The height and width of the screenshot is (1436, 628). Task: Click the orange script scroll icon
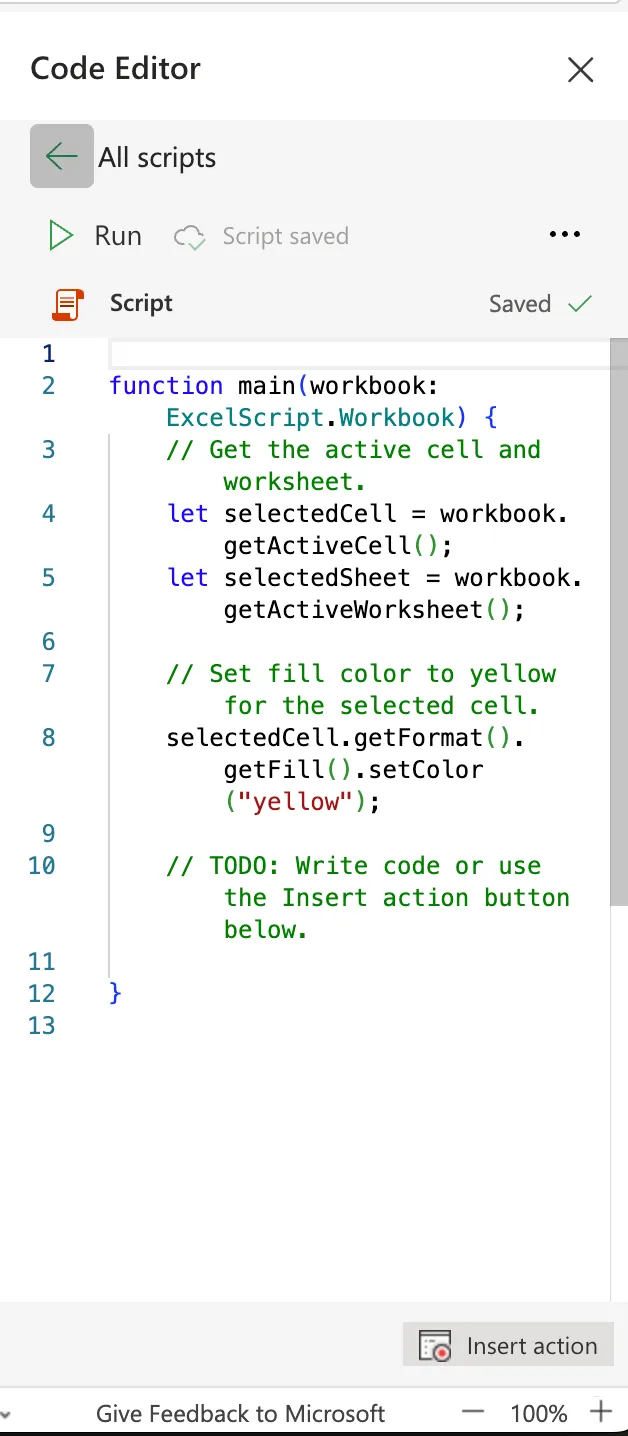(x=68, y=303)
